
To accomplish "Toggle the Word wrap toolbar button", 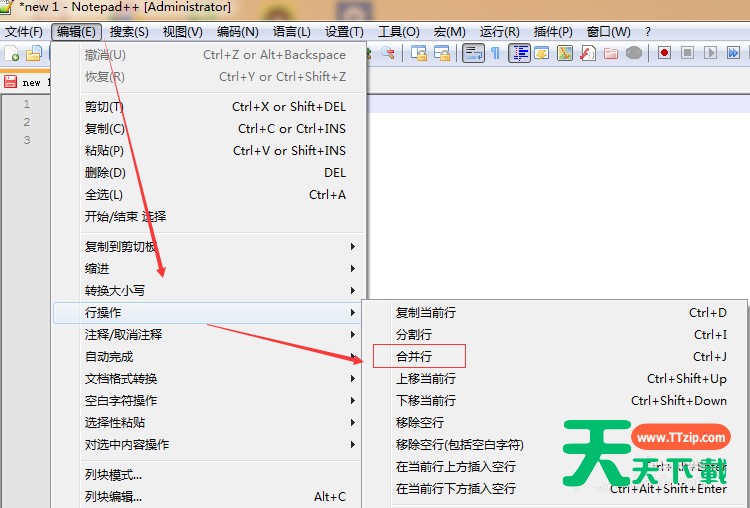I will (x=473, y=53).
